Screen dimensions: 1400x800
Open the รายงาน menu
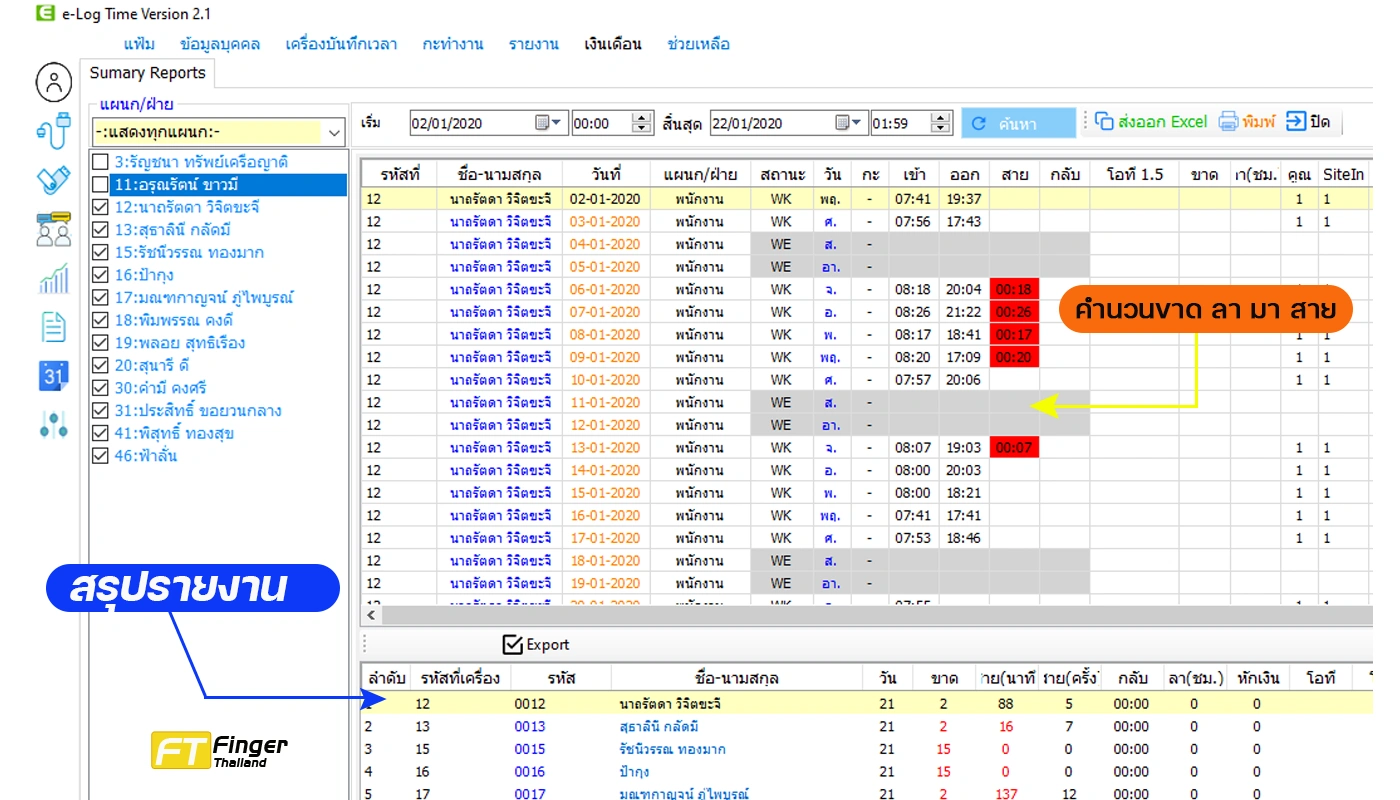coord(534,44)
